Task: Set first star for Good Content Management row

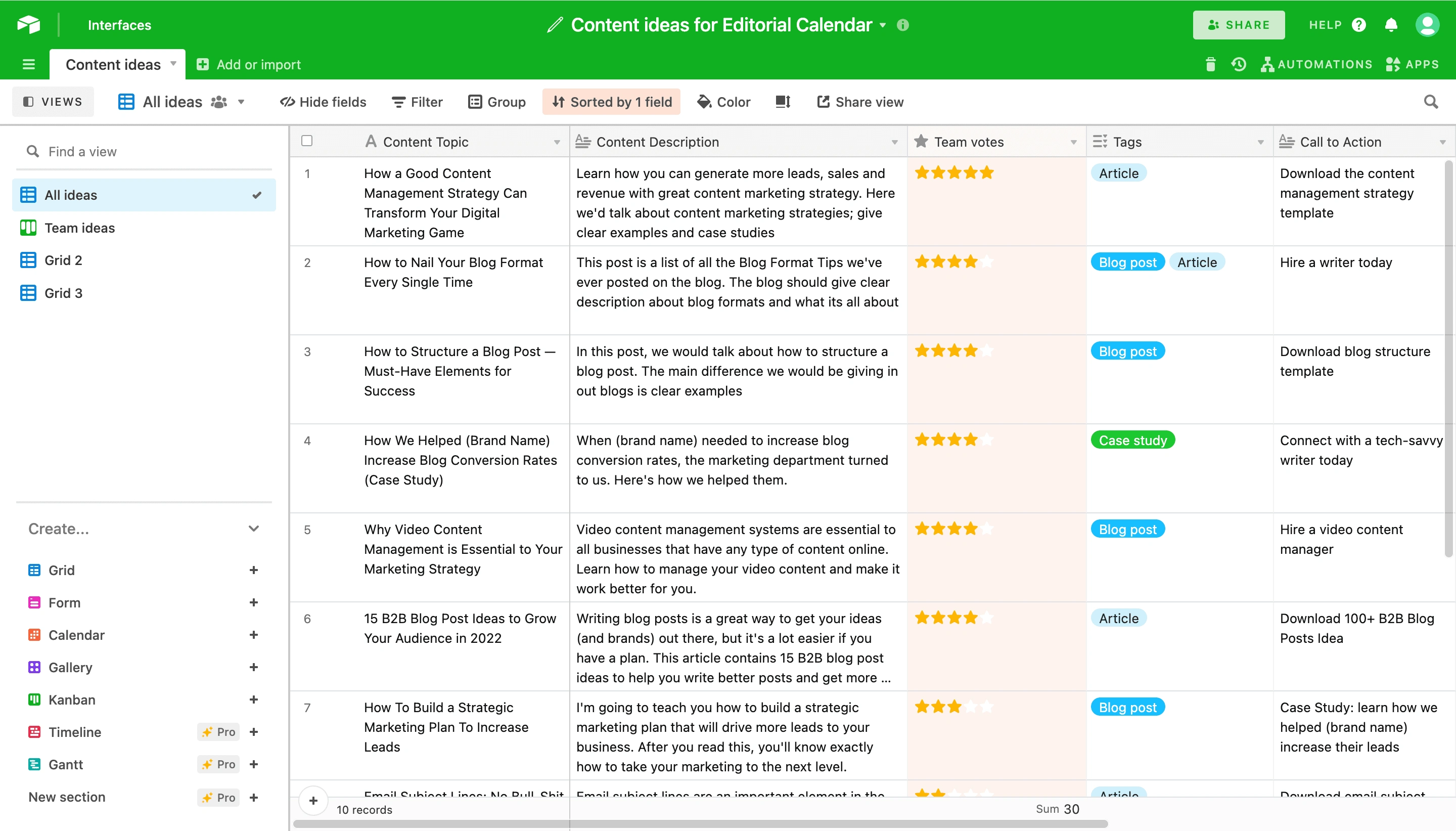Action: click(x=922, y=173)
